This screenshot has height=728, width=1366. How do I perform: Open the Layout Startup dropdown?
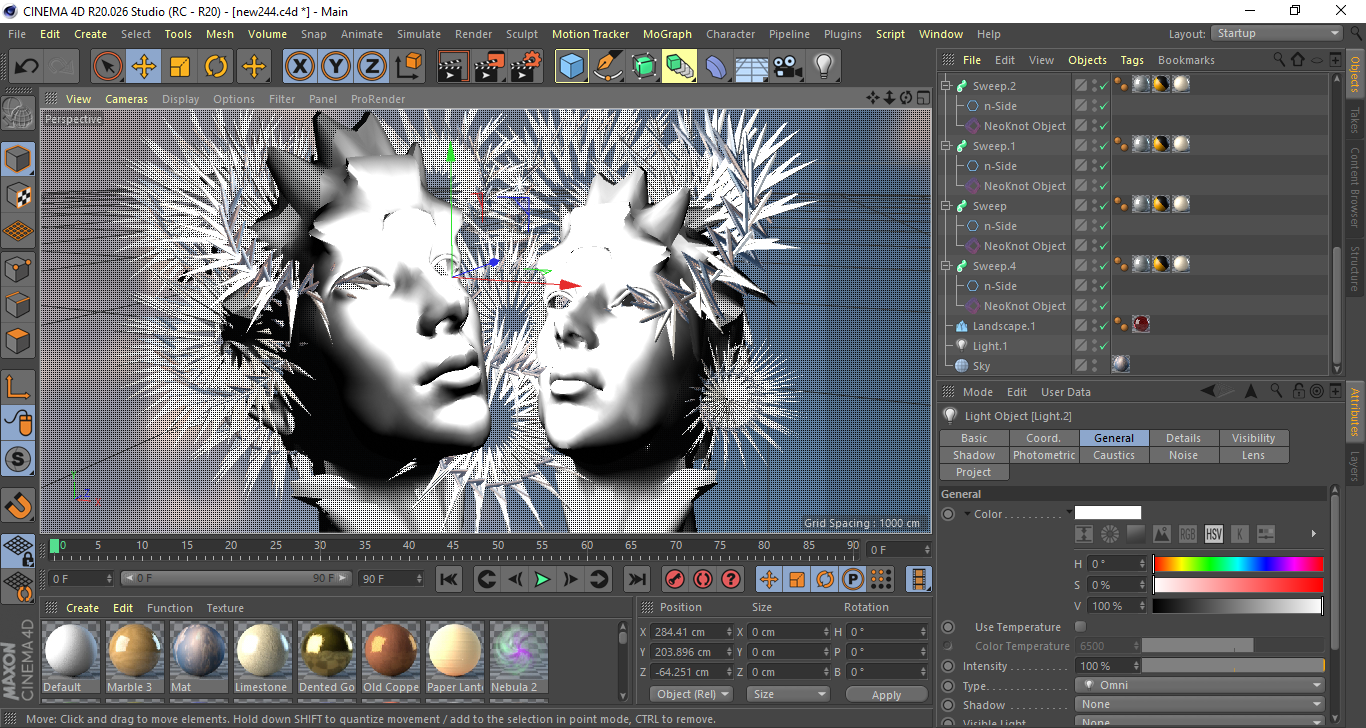[1277, 34]
